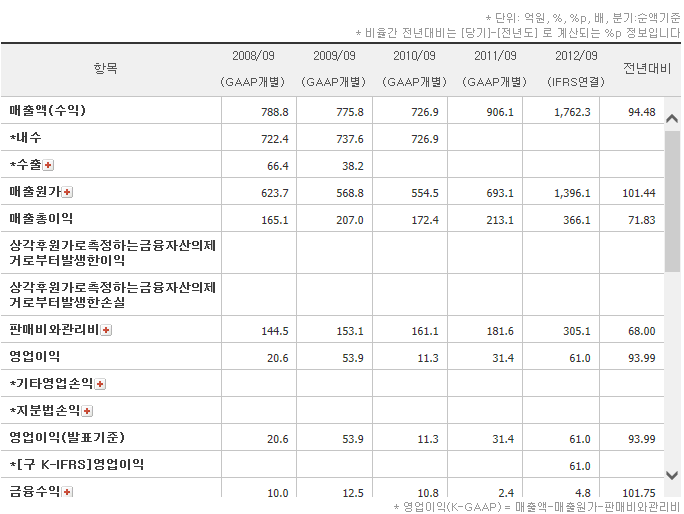Select the 2010/09 column header
This screenshot has height=514, width=684.
coord(414,69)
